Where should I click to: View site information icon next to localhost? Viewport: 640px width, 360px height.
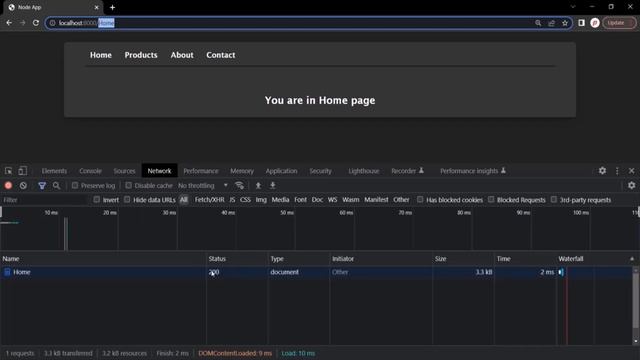point(52,23)
